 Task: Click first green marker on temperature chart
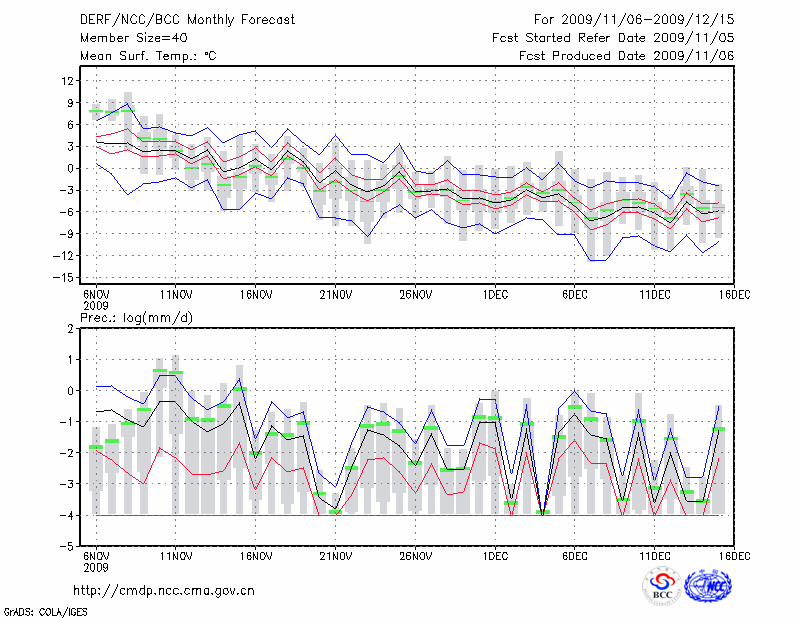(96, 111)
